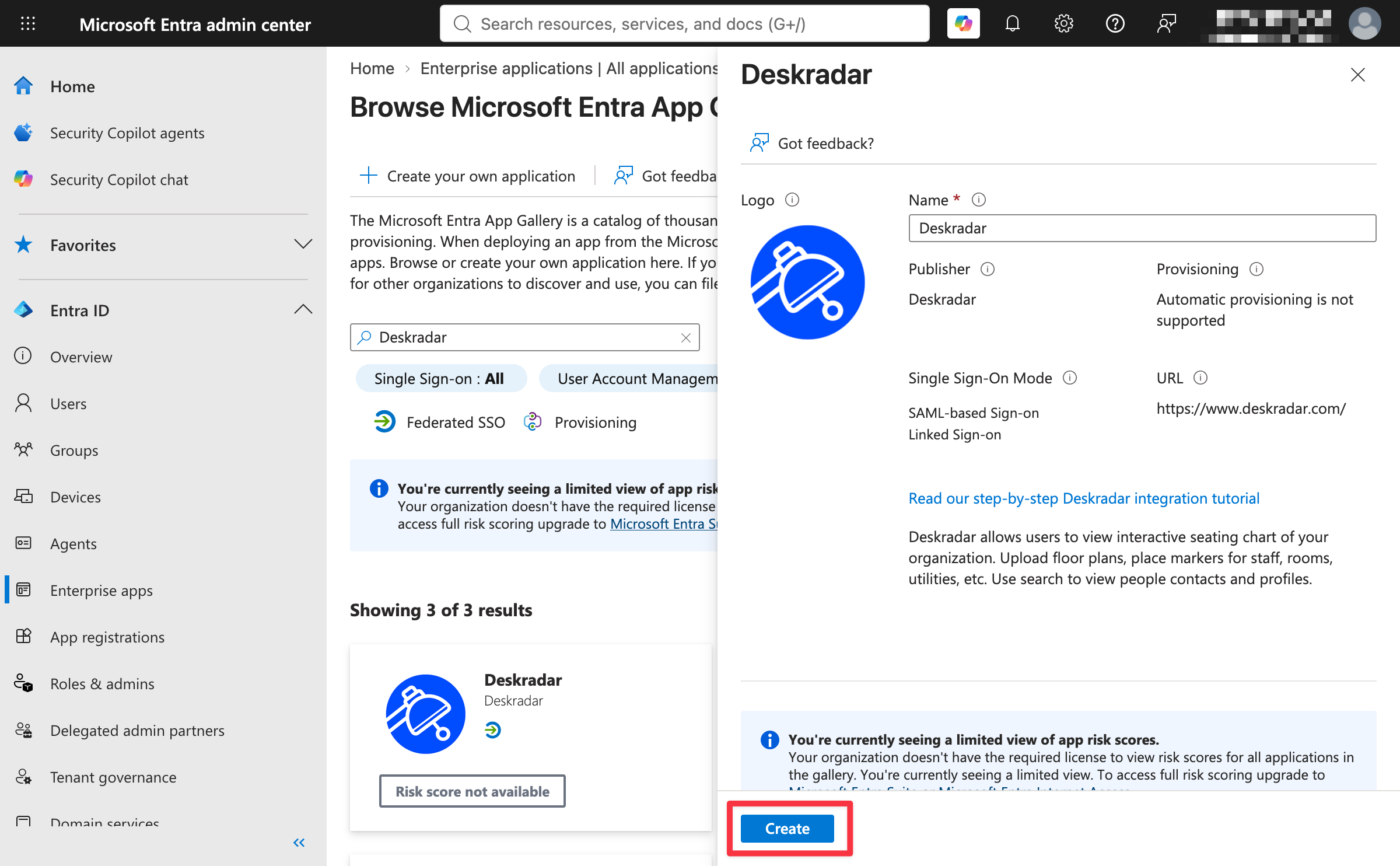This screenshot has height=866, width=1400.
Task: Select Enterprise apps in the sidebar
Action: [101, 591]
